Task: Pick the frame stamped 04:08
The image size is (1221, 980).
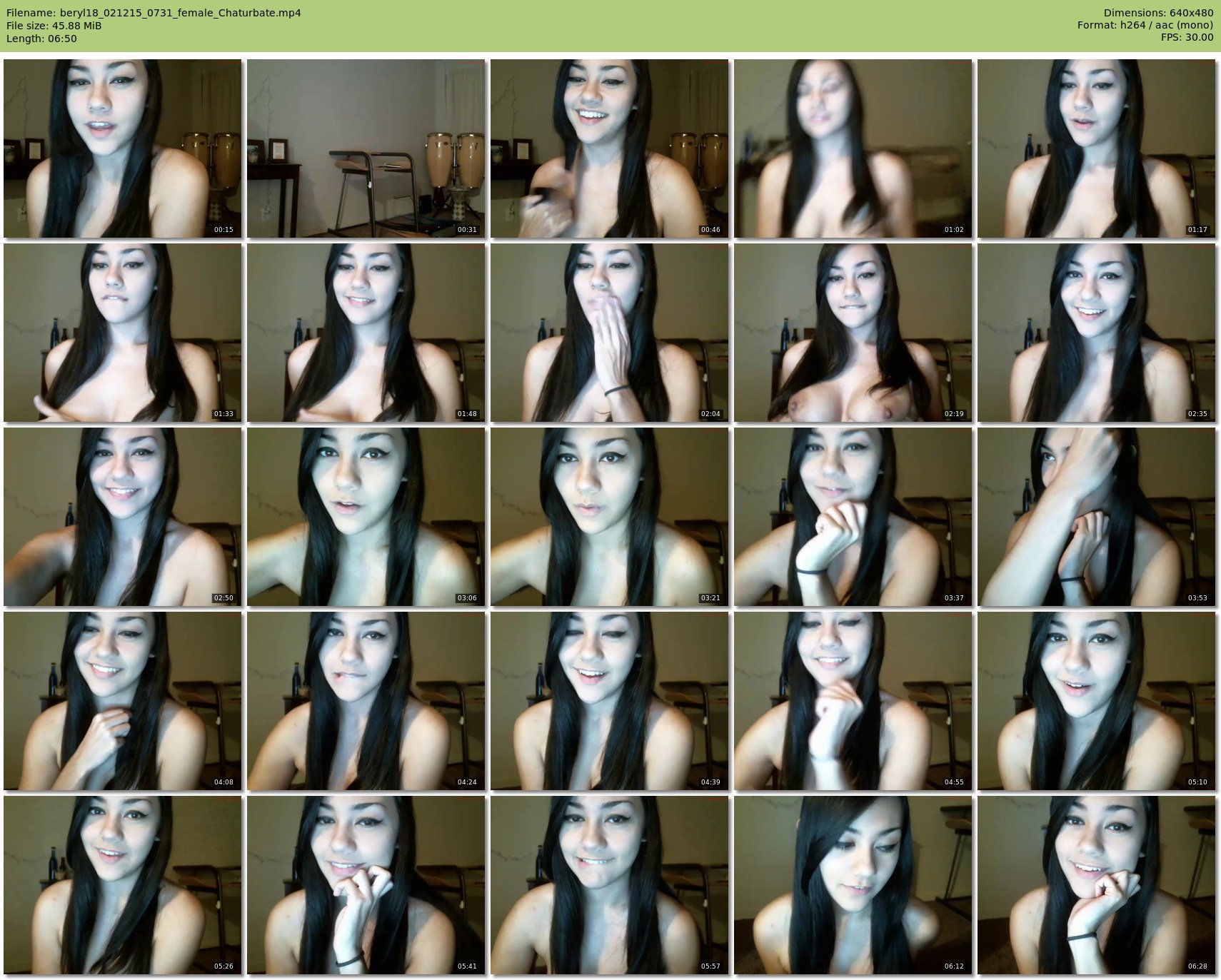Action: (122, 701)
